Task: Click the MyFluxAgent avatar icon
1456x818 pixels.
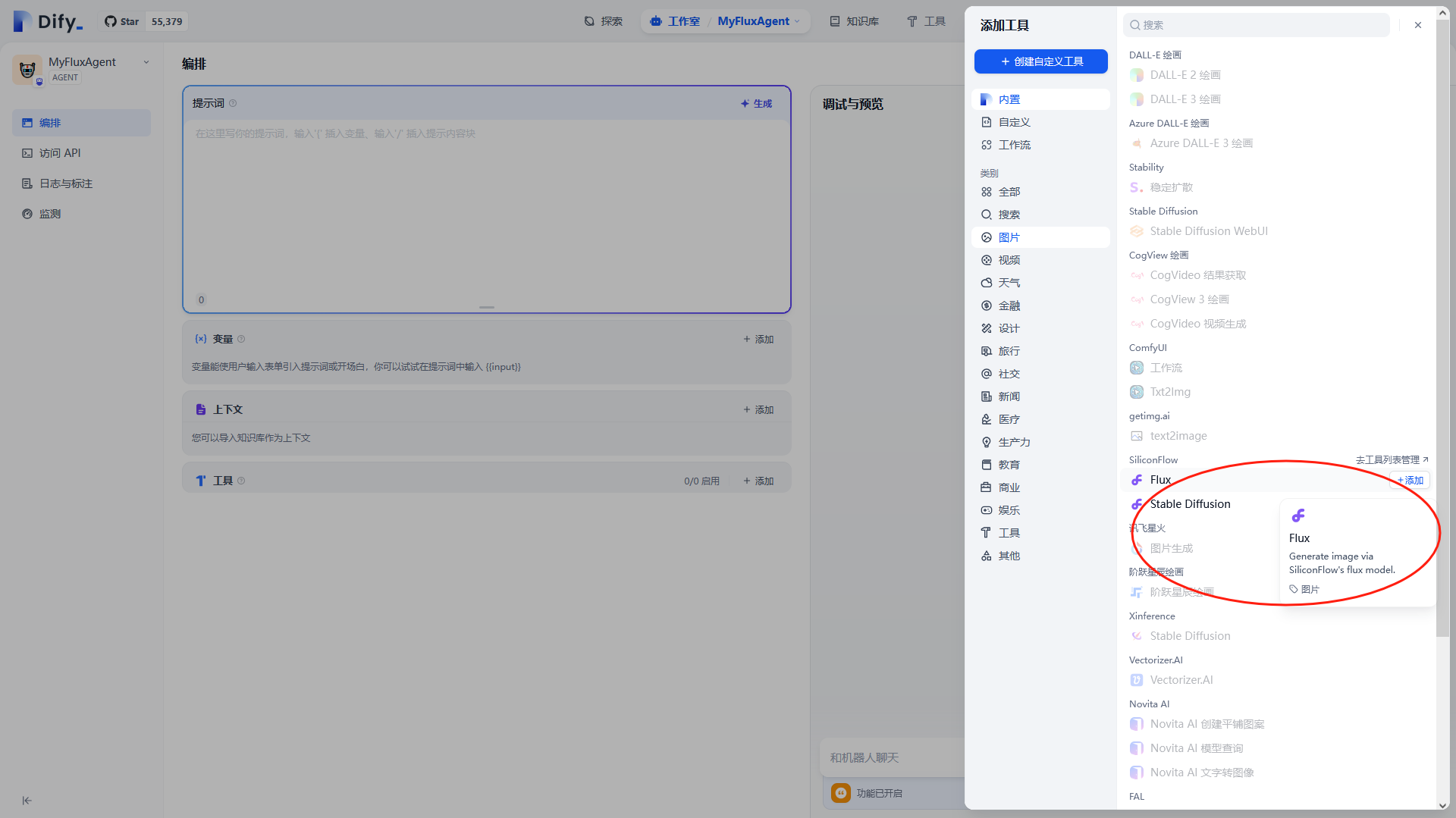Action: (27, 70)
